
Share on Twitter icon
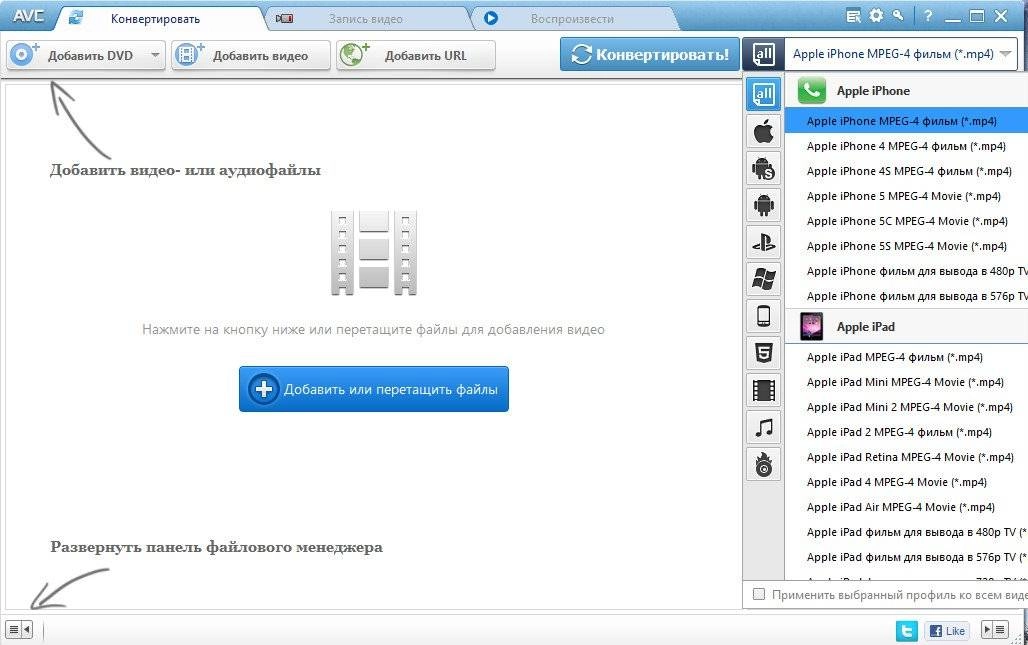907,631
